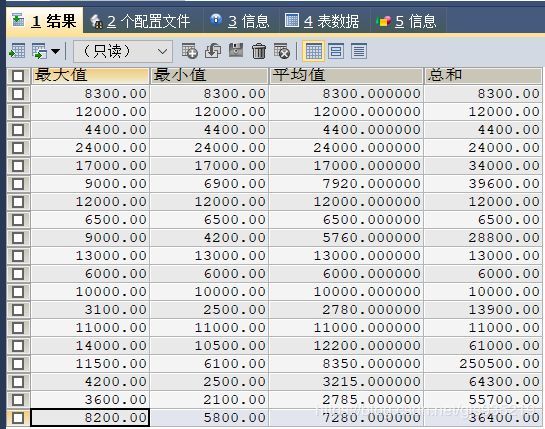Image resolution: width=545 pixels, height=429 pixels.
Task: Select the cell 7920.000000
Action: [x=346, y=184]
